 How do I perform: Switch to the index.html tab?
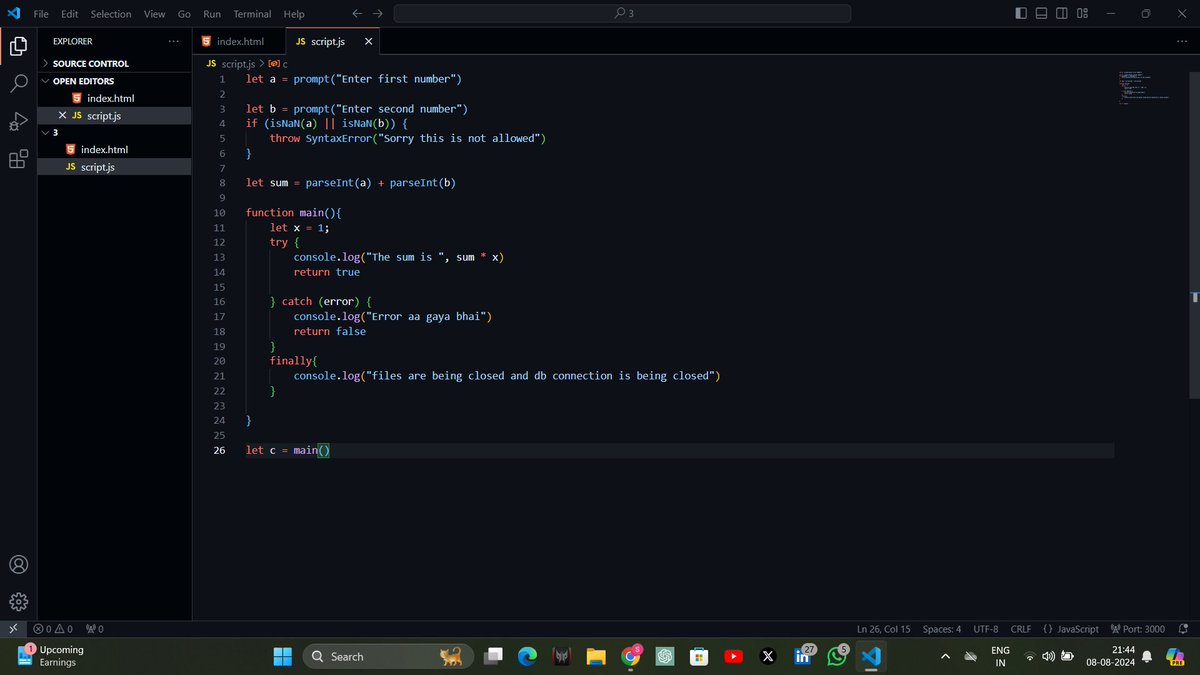pyautogui.click(x=238, y=42)
